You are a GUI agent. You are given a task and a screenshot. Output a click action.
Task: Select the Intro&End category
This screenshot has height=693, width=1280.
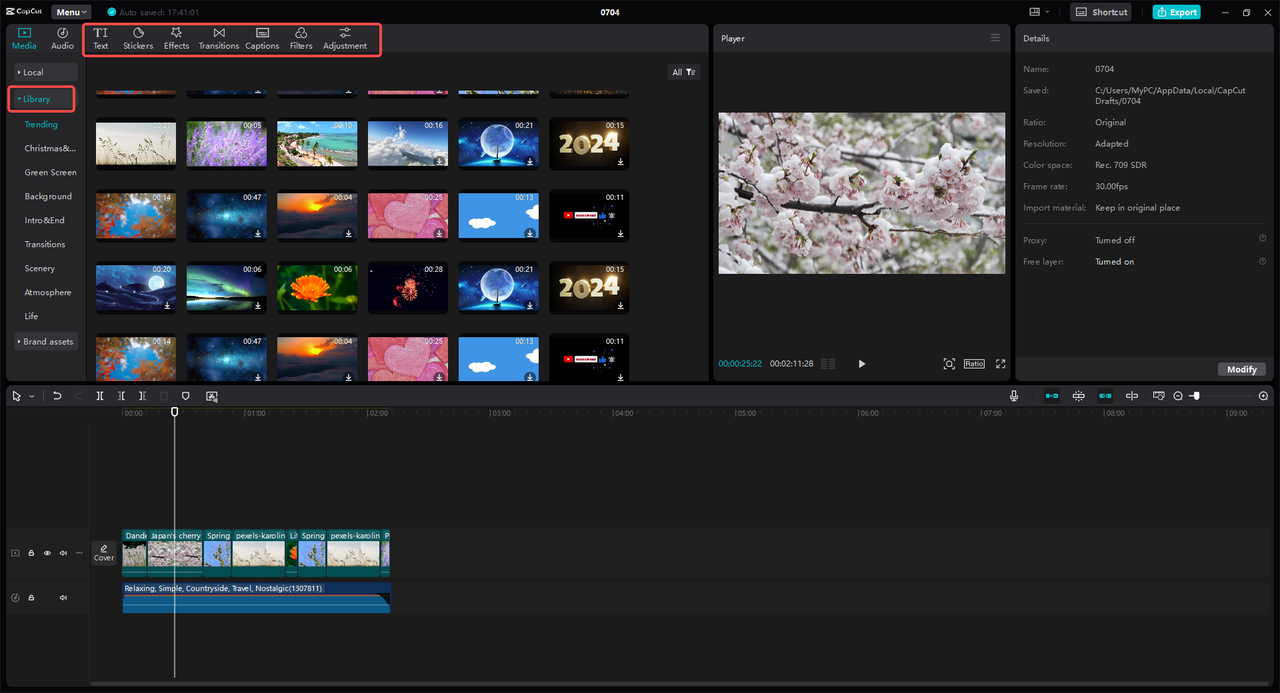pyautogui.click(x=44, y=220)
